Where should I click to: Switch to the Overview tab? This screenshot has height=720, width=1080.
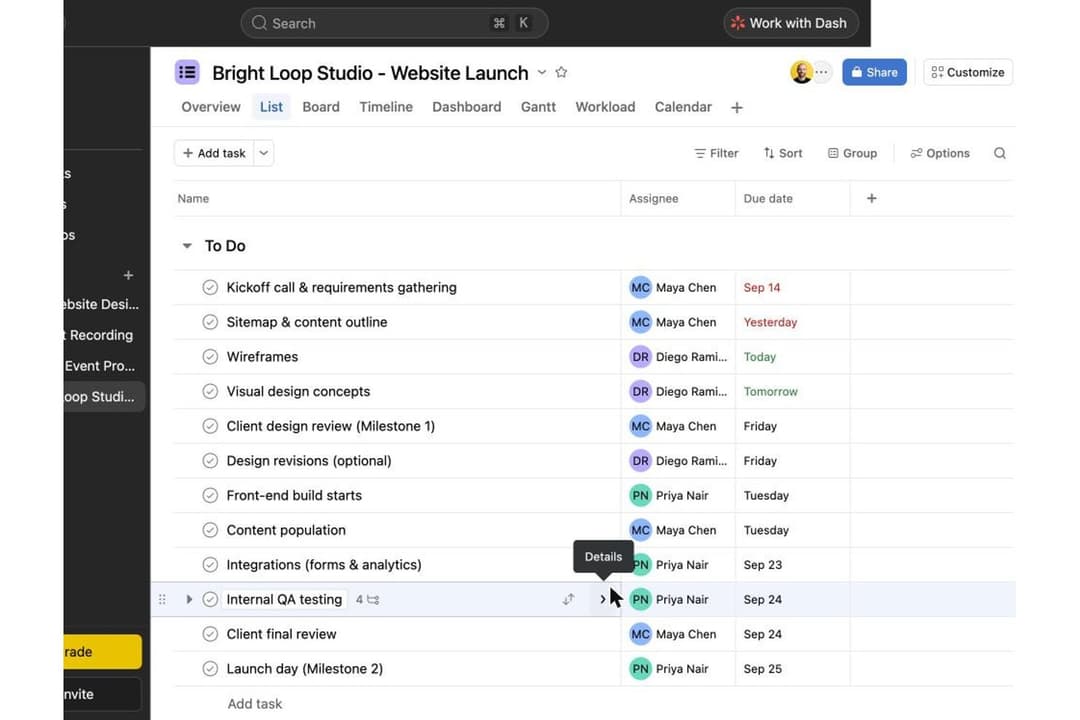pyautogui.click(x=211, y=107)
